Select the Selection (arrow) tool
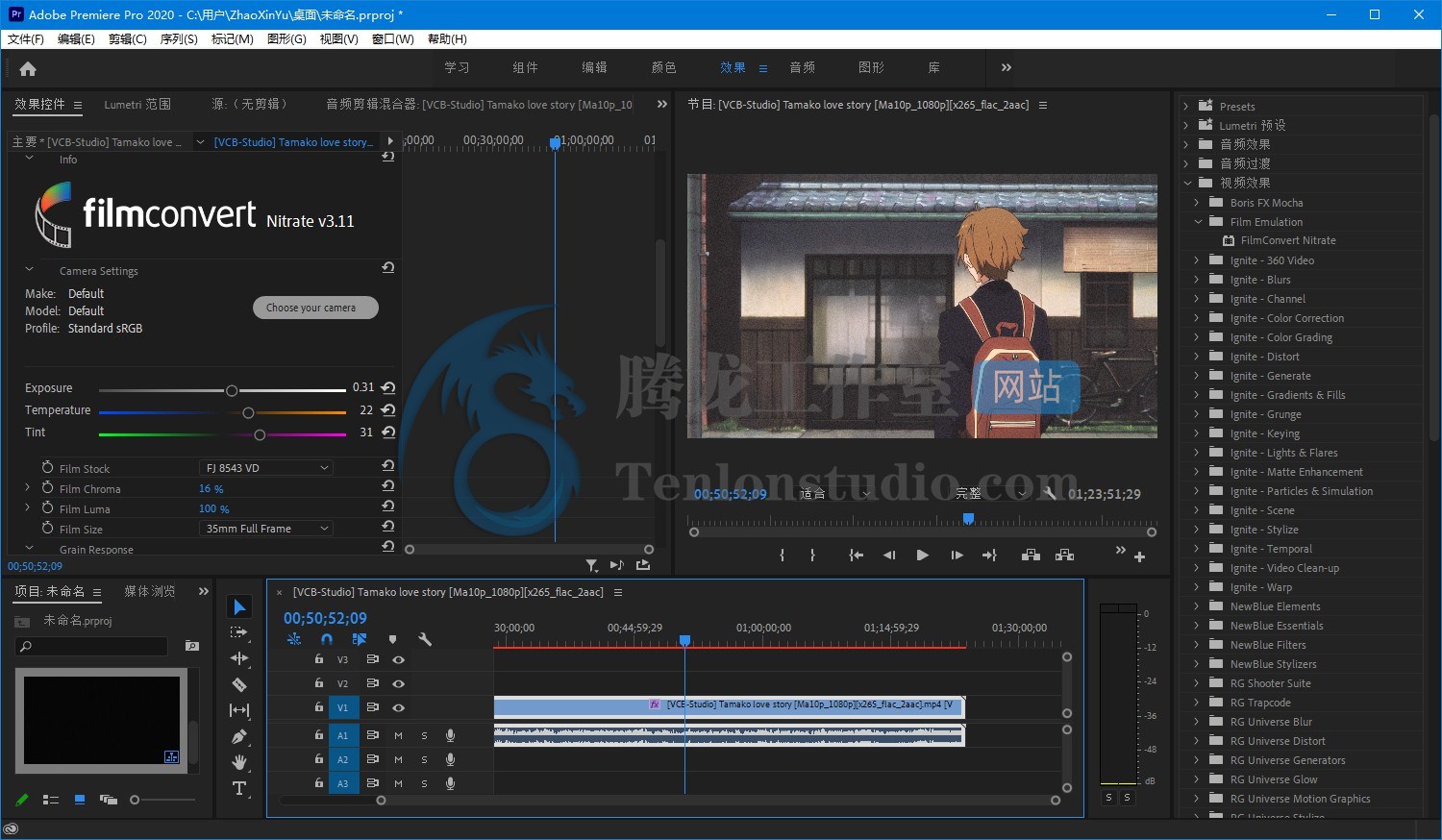 point(239,606)
